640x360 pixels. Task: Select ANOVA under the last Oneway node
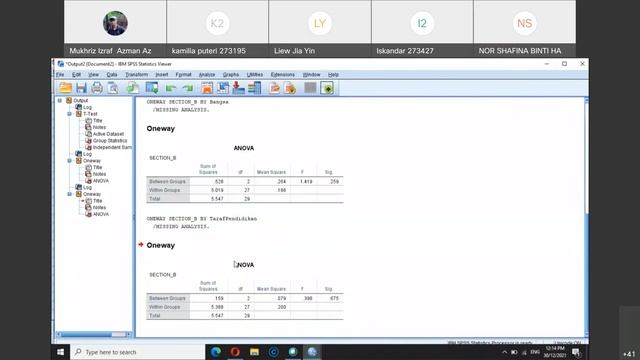coord(100,214)
